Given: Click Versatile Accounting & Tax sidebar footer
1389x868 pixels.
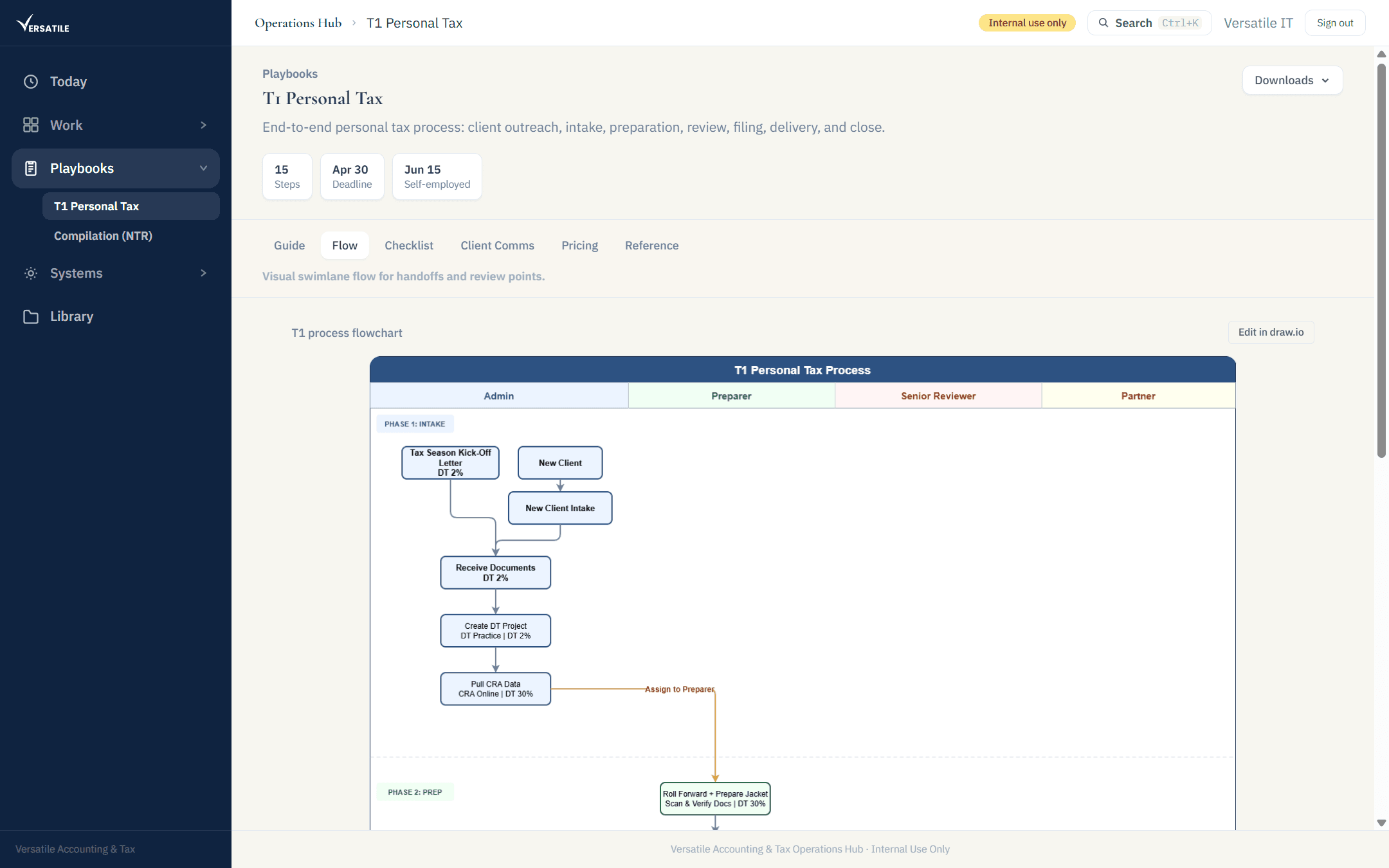Looking at the screenshot, I should 75,849.
